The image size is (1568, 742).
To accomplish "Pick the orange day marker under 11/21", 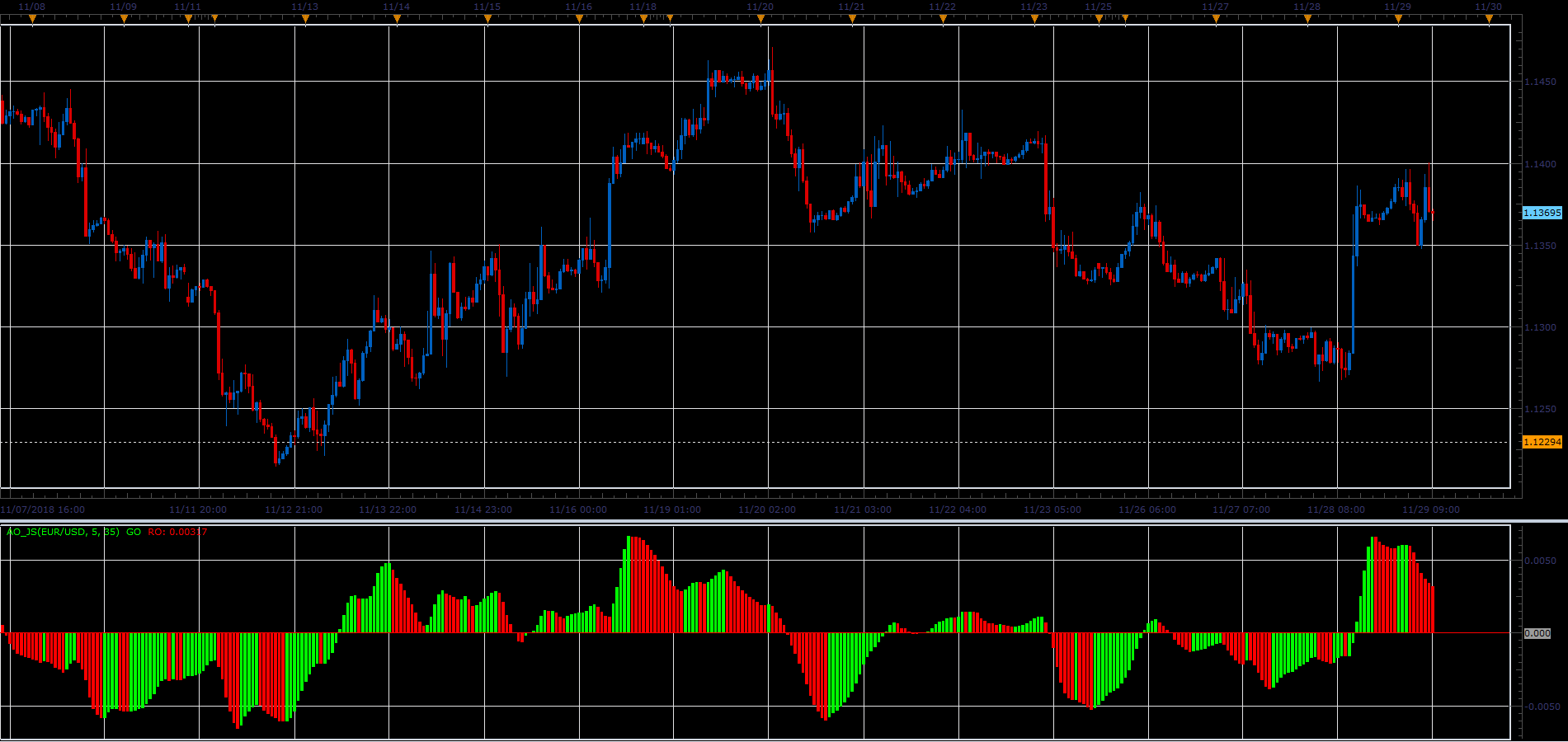I will [x=852, y=18].
